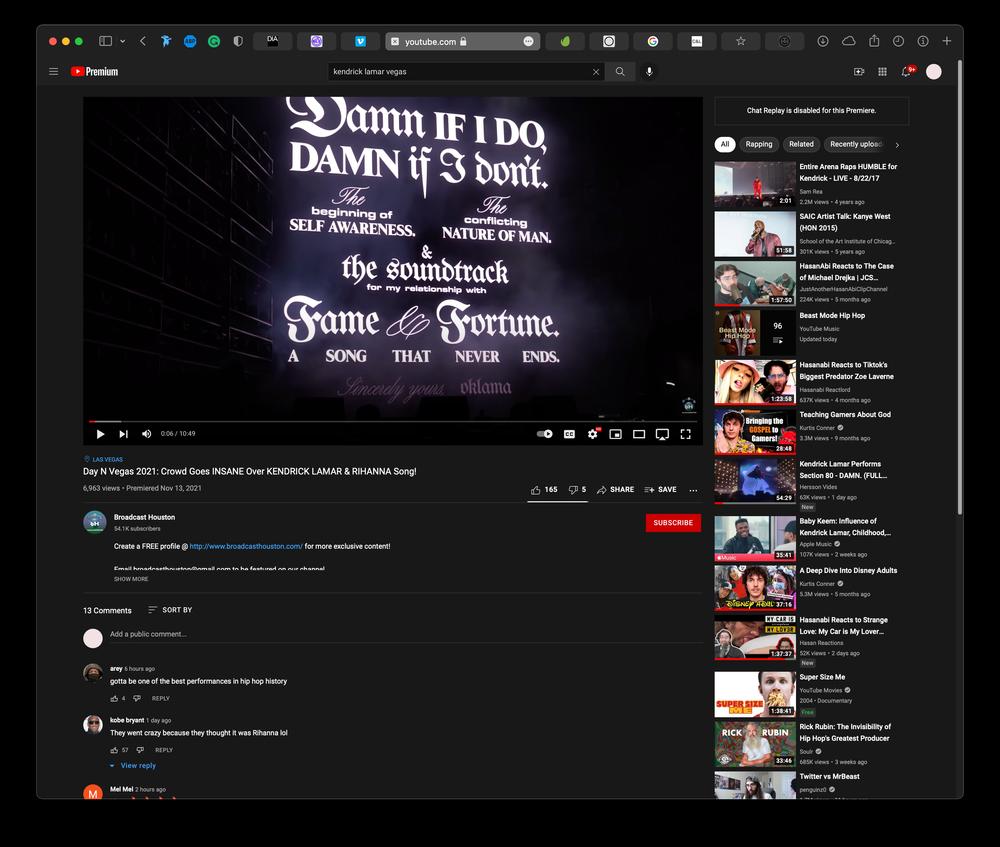This screenshot has height=847, width=1000.
Task: Switch to miniplayer
Action: click(615, 434)
